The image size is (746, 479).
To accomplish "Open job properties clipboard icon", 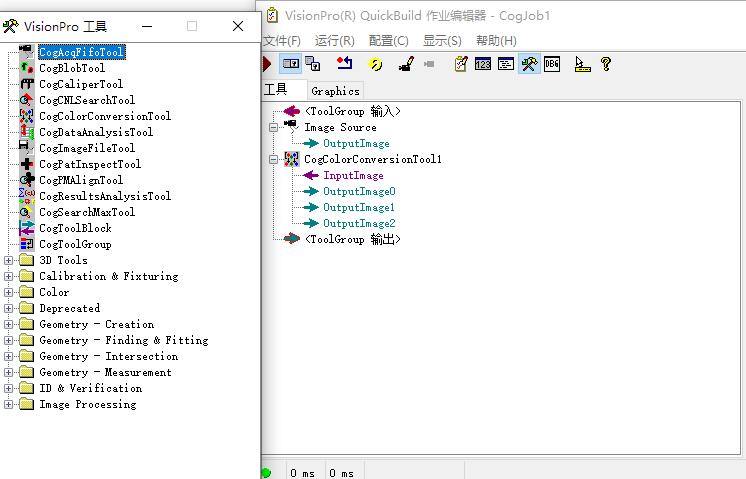I will pos(461,64).
